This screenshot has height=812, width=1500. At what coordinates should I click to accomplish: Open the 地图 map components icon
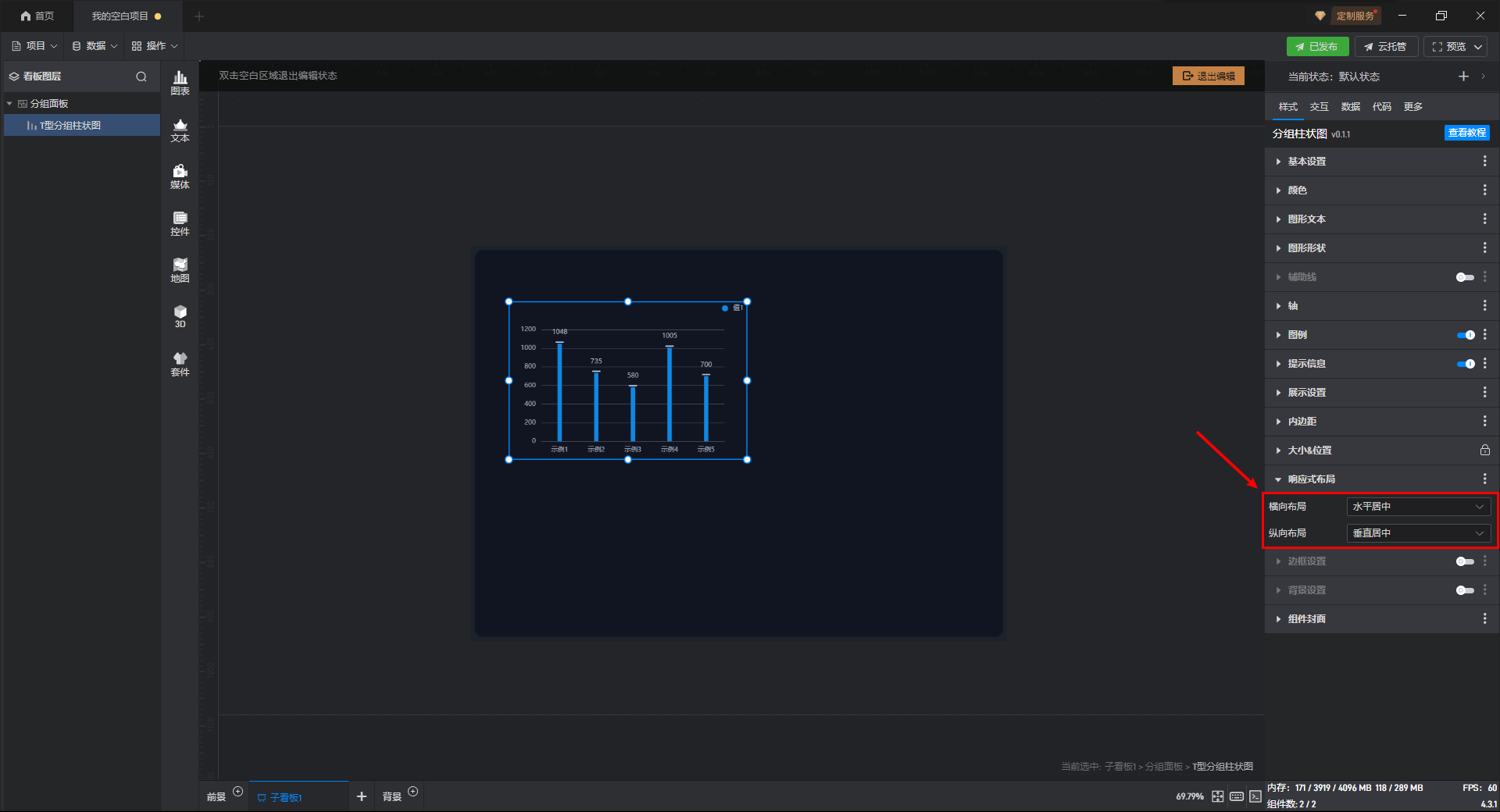coord(180,270)
